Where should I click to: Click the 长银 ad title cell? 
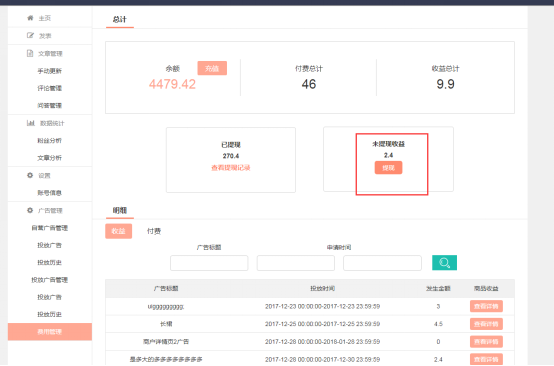point(166,324)
